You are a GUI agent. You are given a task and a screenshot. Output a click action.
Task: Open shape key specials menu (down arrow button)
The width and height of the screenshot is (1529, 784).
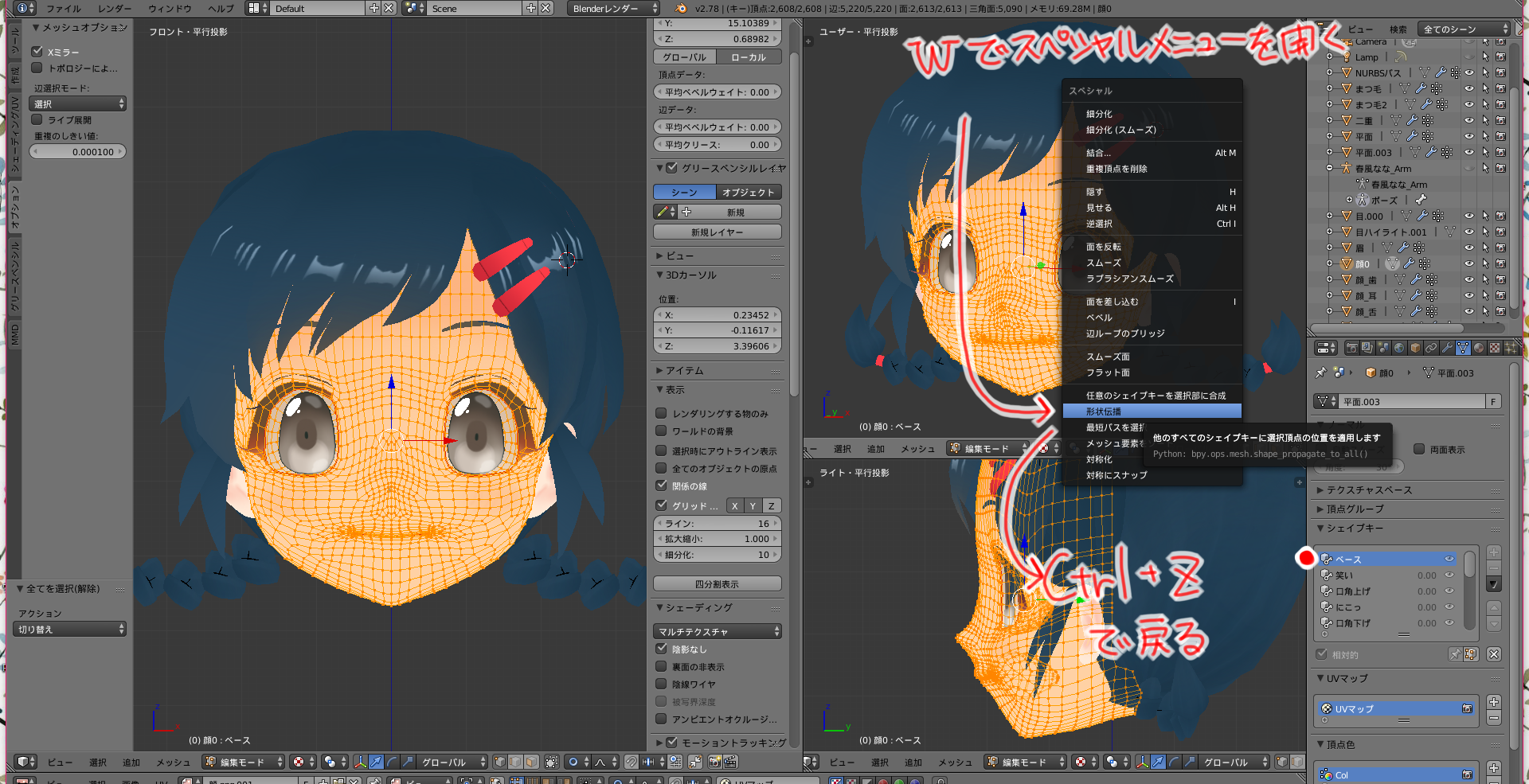pos(1494,584)
